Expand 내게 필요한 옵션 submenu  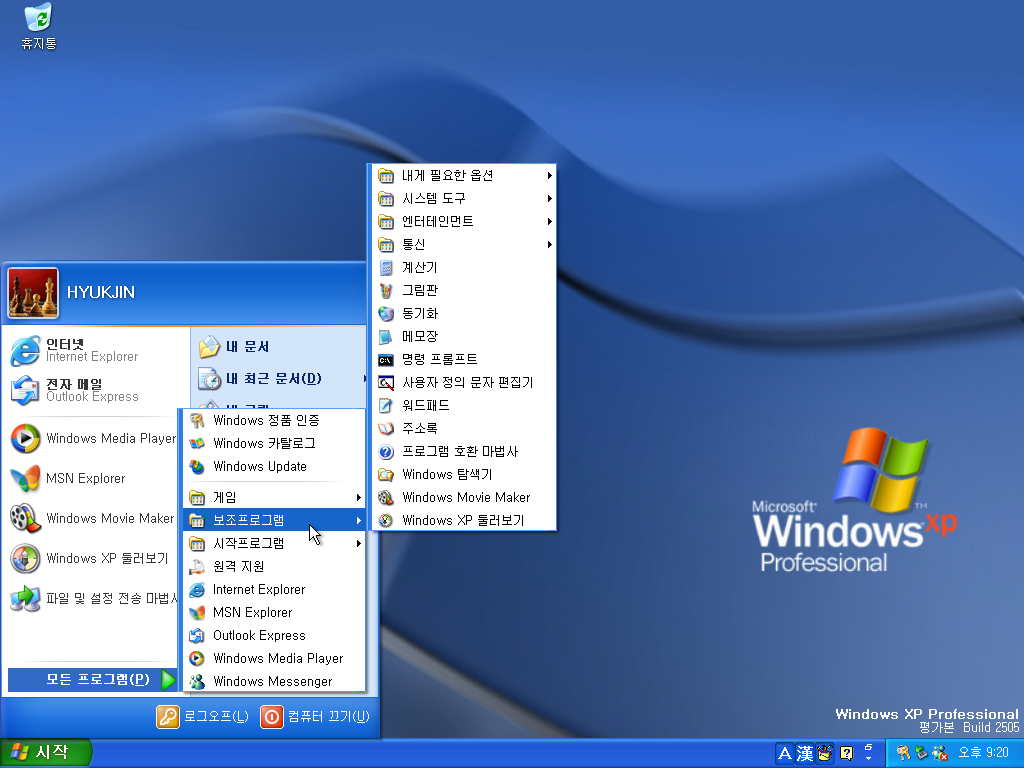point(464,176)
